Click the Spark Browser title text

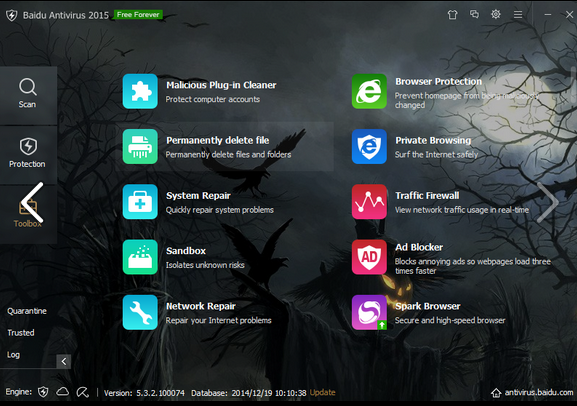[428, 306]
